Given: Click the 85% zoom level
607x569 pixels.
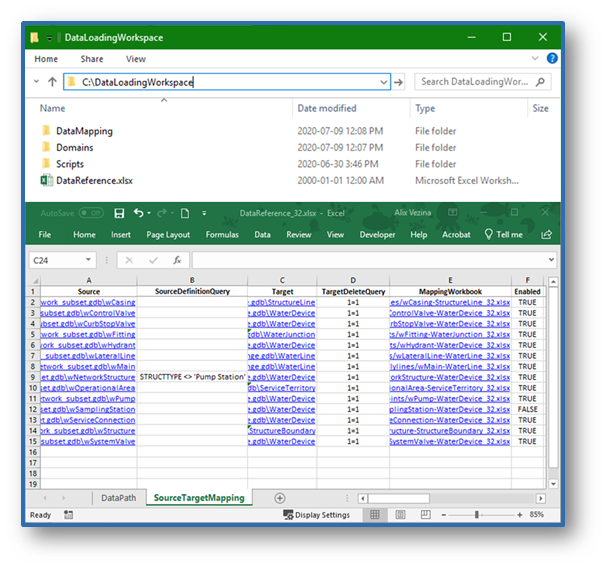Looking at the screenshot, I should pyautogui.click(x=536, y=514).
